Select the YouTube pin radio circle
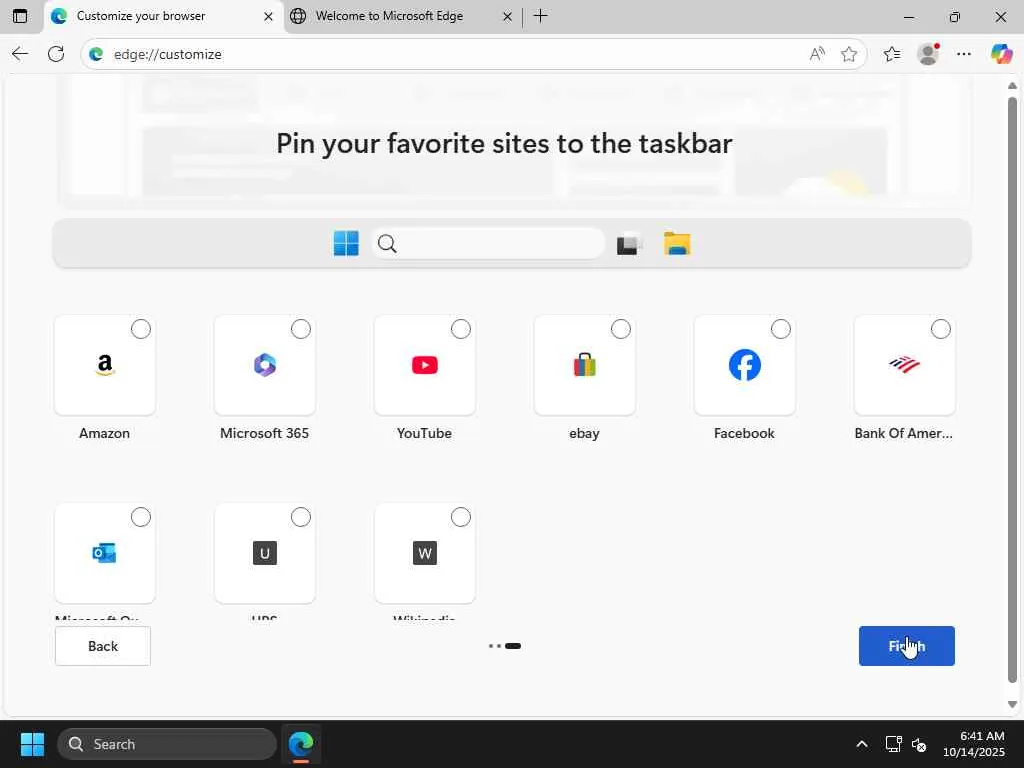 click(460, 329)
